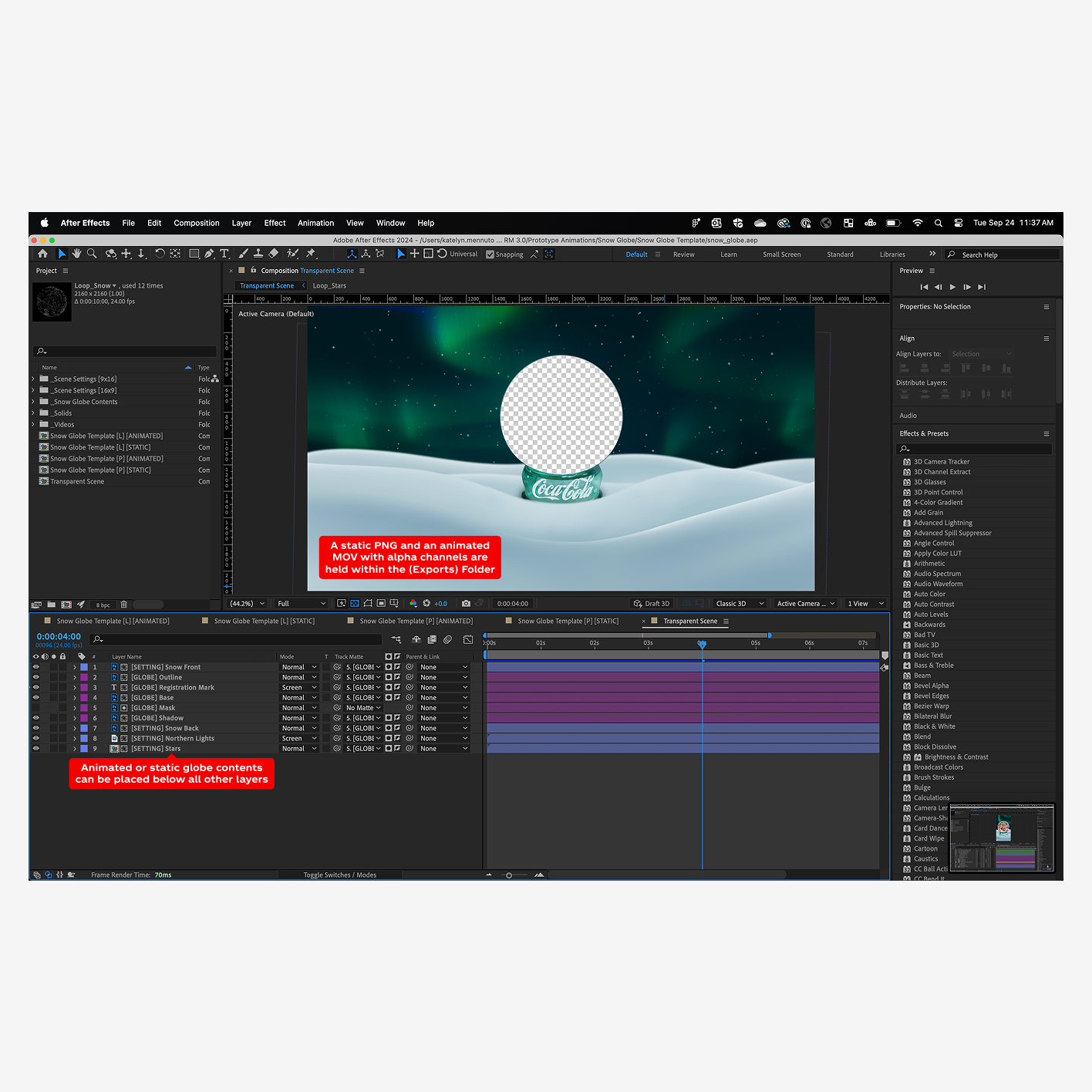Screen dimensions: 1092x1092
Task: Open the Effects & Presets panel menu
Action: coord(1046,433)
